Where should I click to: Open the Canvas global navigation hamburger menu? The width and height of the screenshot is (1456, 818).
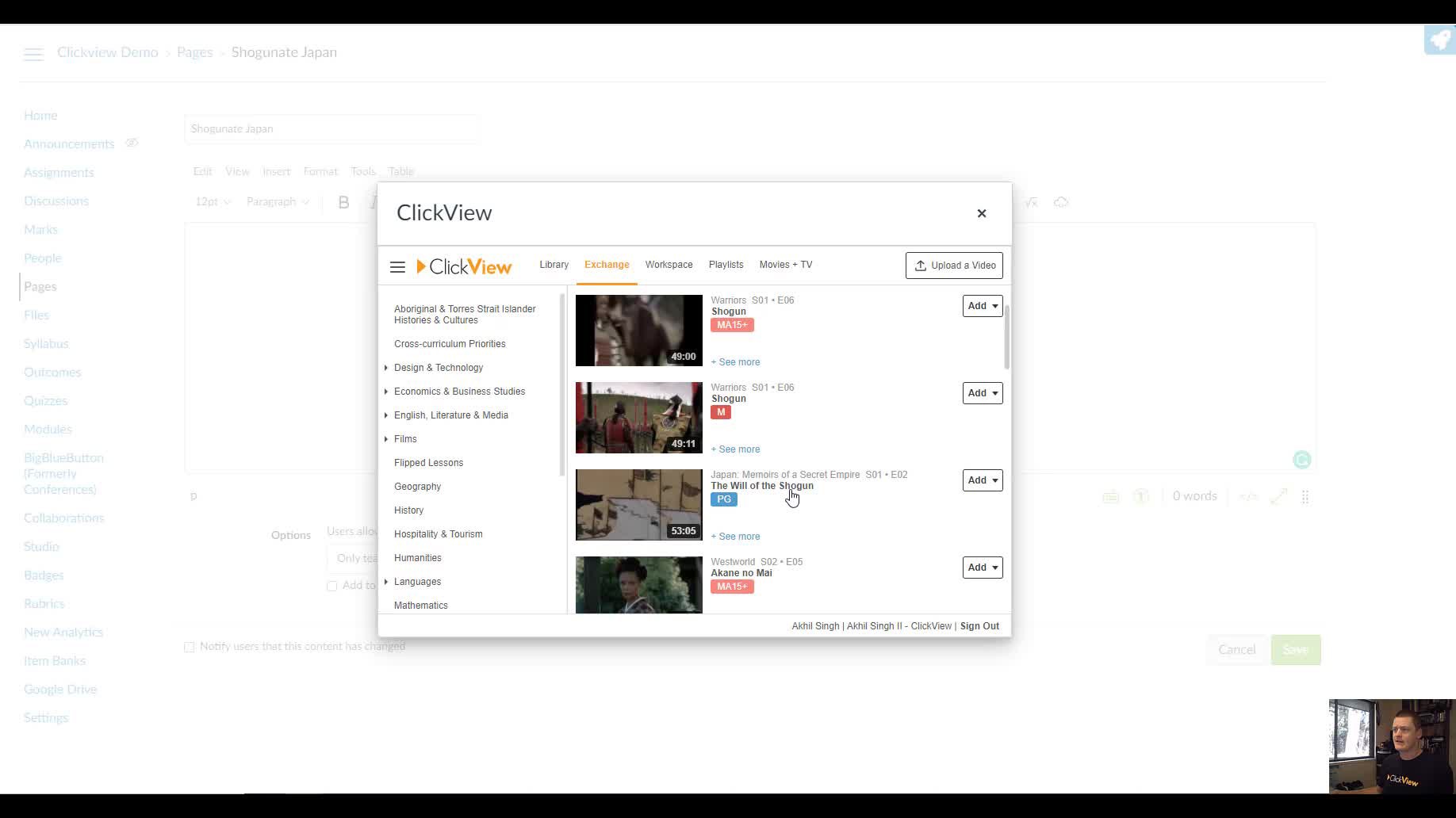(x=33, y=53)
